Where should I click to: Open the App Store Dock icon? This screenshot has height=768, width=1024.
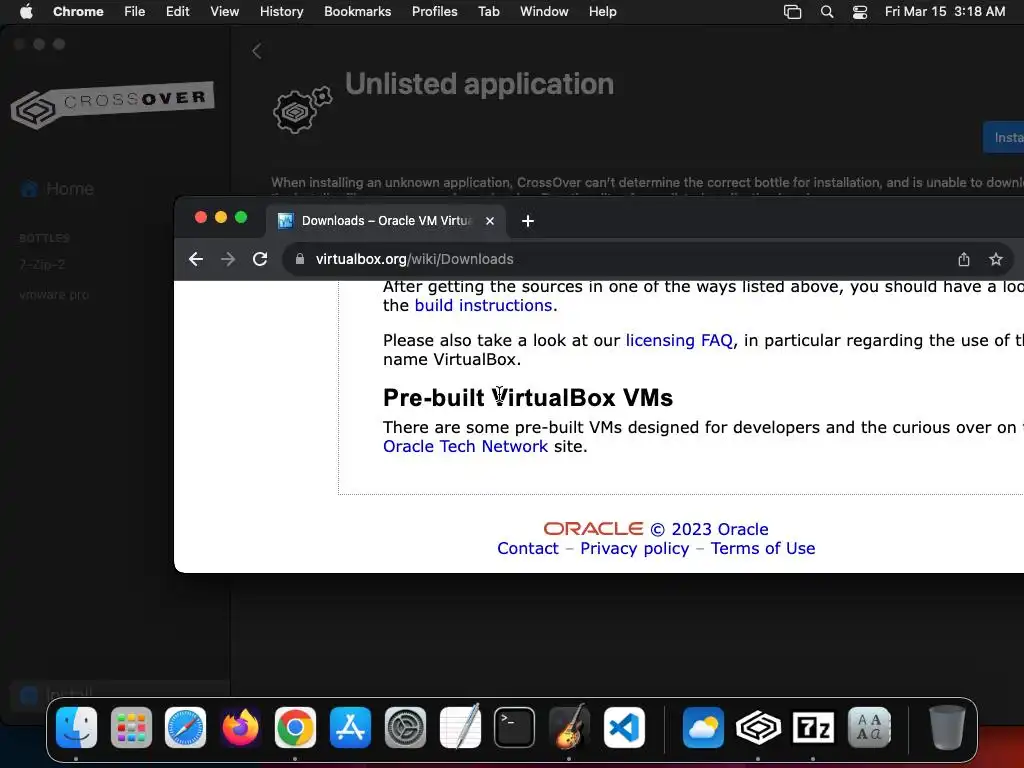[x=350, y=727]
